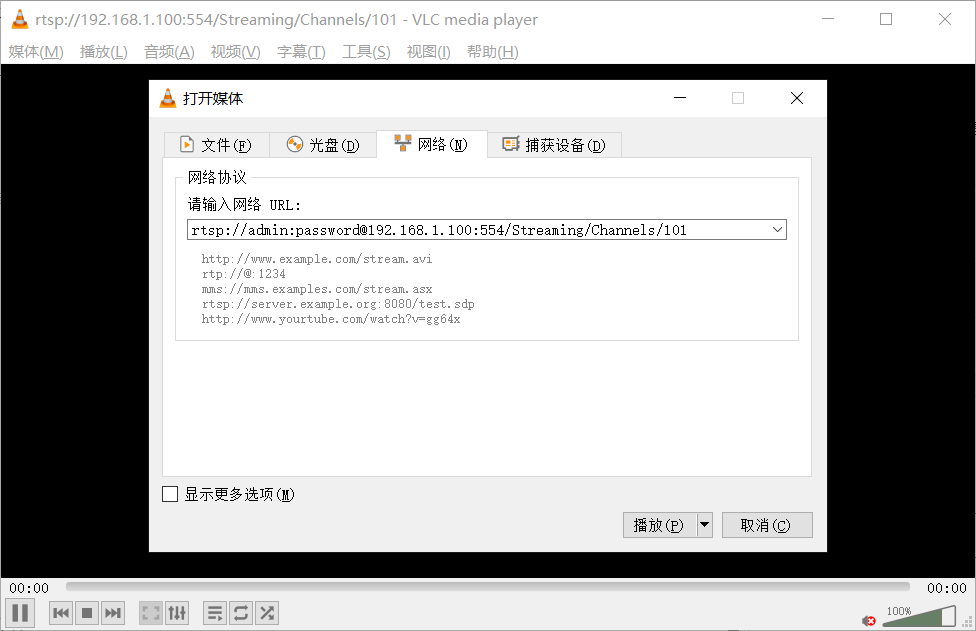Open the 播放(L) menu
This screenshot has height=631, width=976.
(x=104, y=52)
